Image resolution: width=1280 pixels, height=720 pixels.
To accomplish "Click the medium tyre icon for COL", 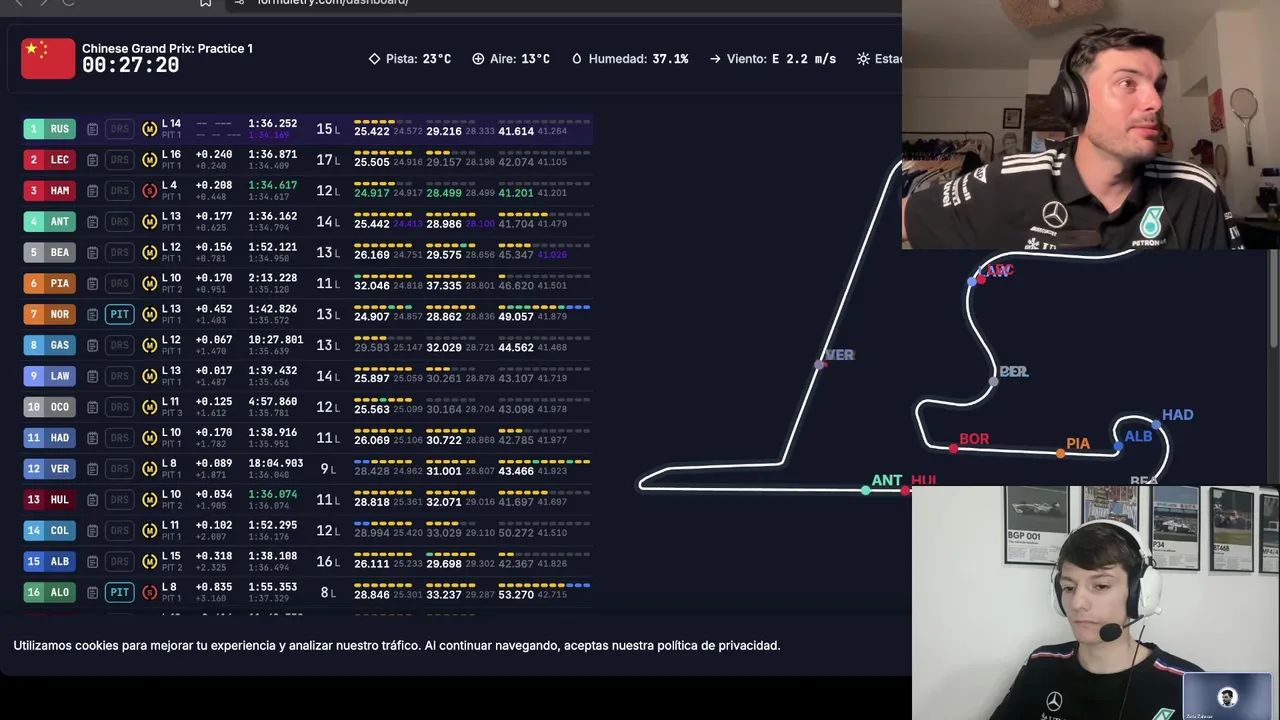I will click(x=149, y=530).
